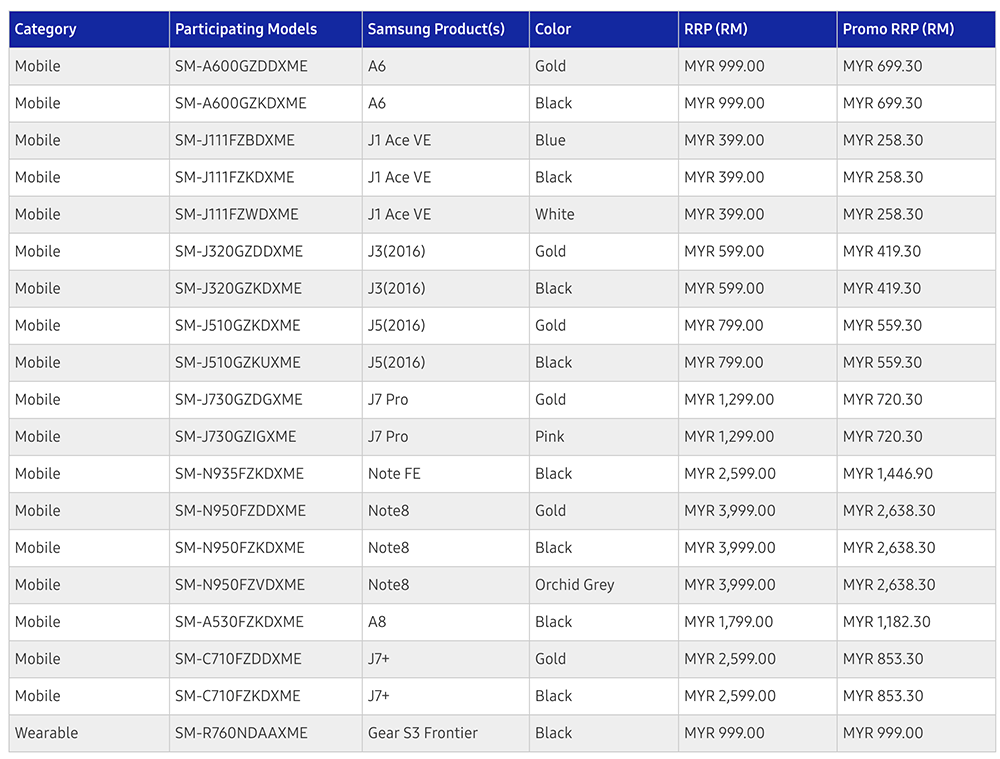
Task: Click the A8 product cell
Action: (377, 621)
